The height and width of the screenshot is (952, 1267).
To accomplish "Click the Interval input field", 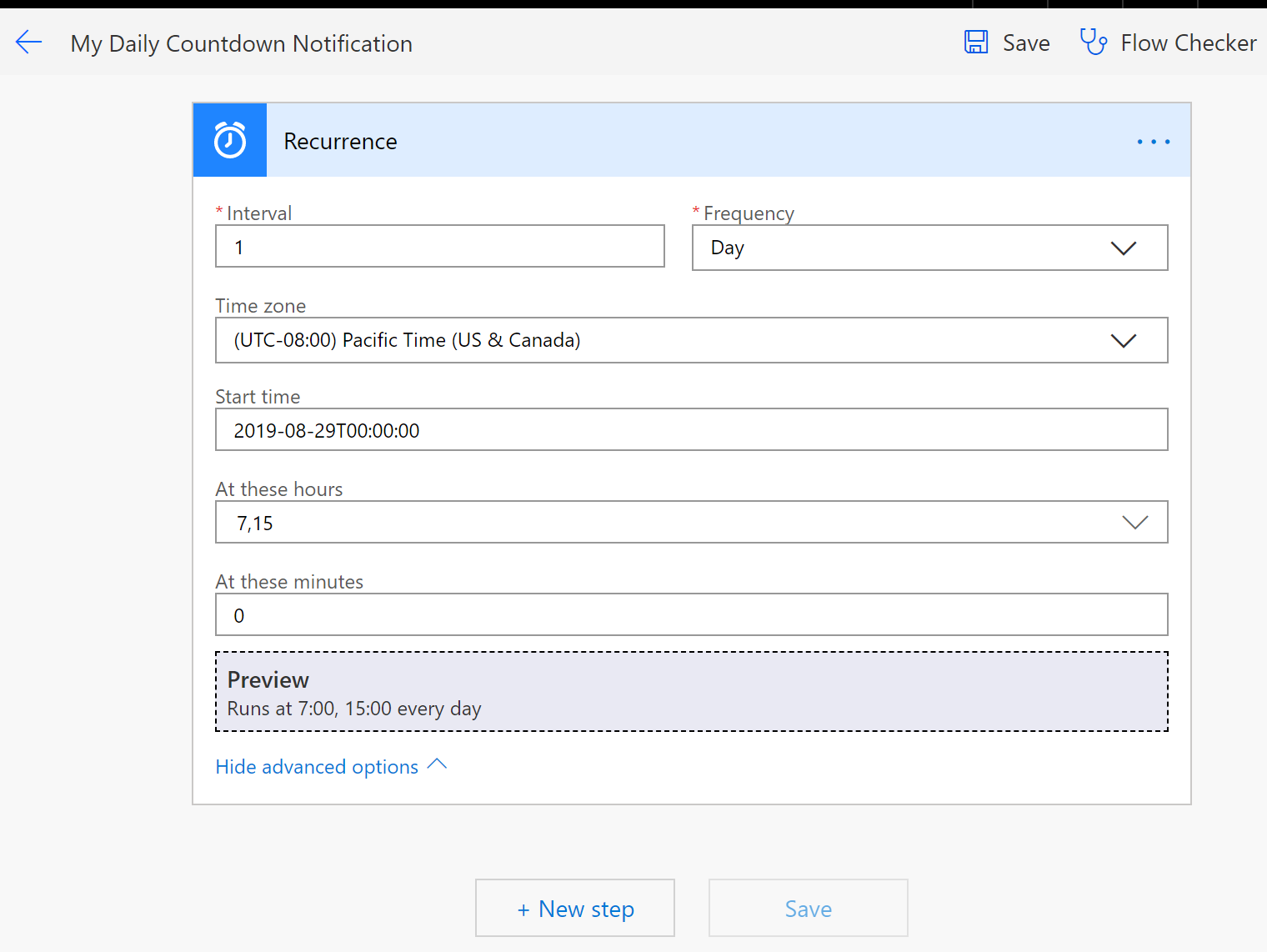I will click(x=439, y=247).
